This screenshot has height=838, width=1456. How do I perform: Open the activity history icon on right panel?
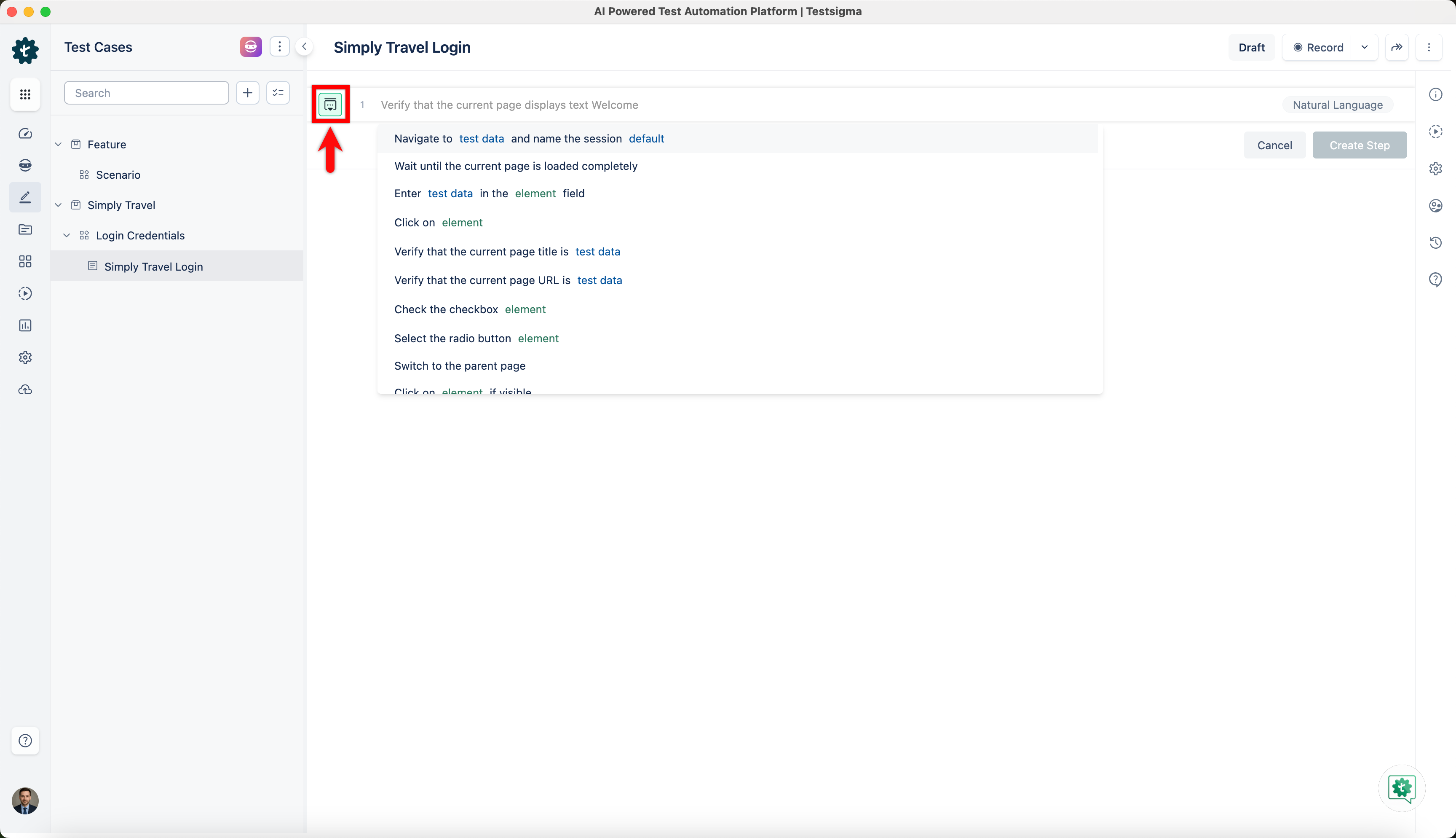tap(1435, 243)
